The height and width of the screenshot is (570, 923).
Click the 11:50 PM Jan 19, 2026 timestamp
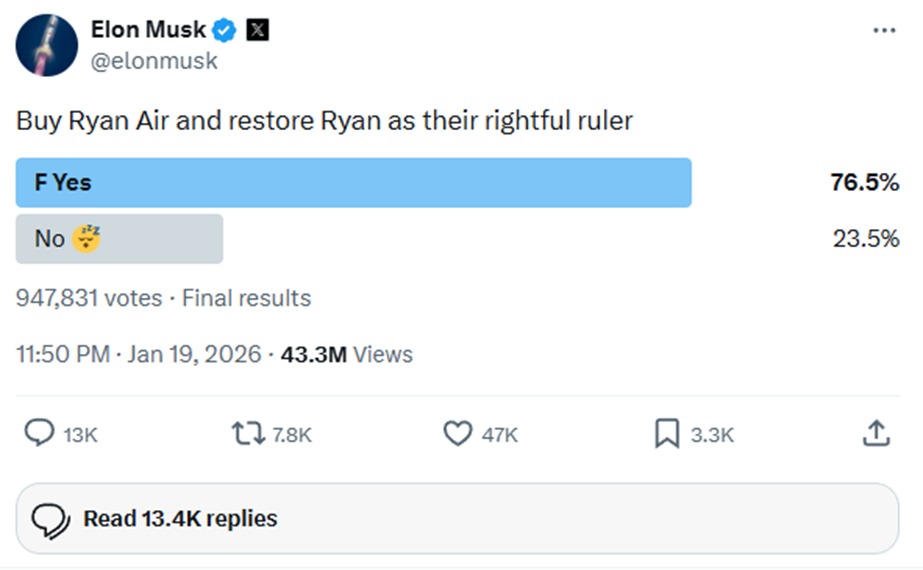tap(139, 354)
